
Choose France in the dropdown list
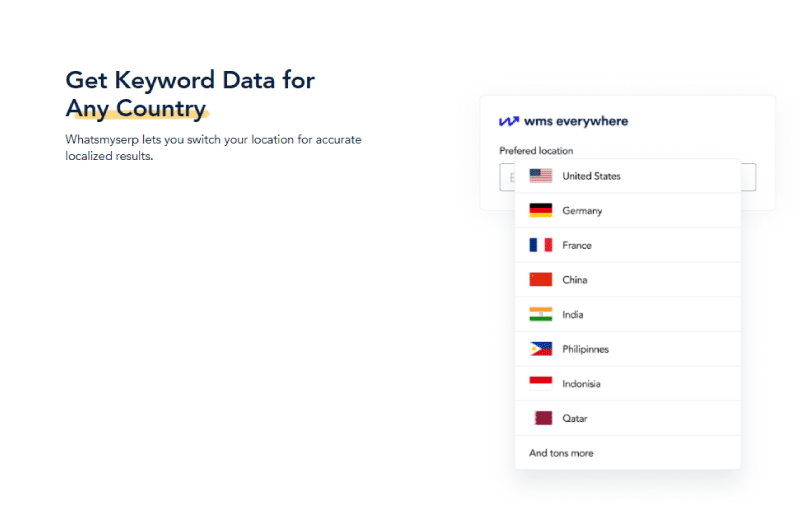click(x=628, y=245)
